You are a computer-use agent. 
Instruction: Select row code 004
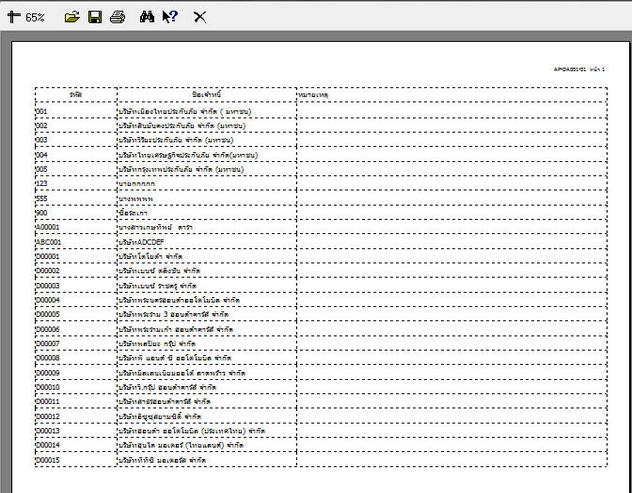42,155
